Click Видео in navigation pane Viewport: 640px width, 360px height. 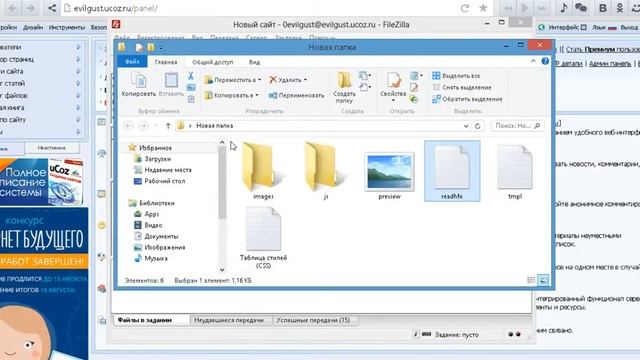coord(148,225)
